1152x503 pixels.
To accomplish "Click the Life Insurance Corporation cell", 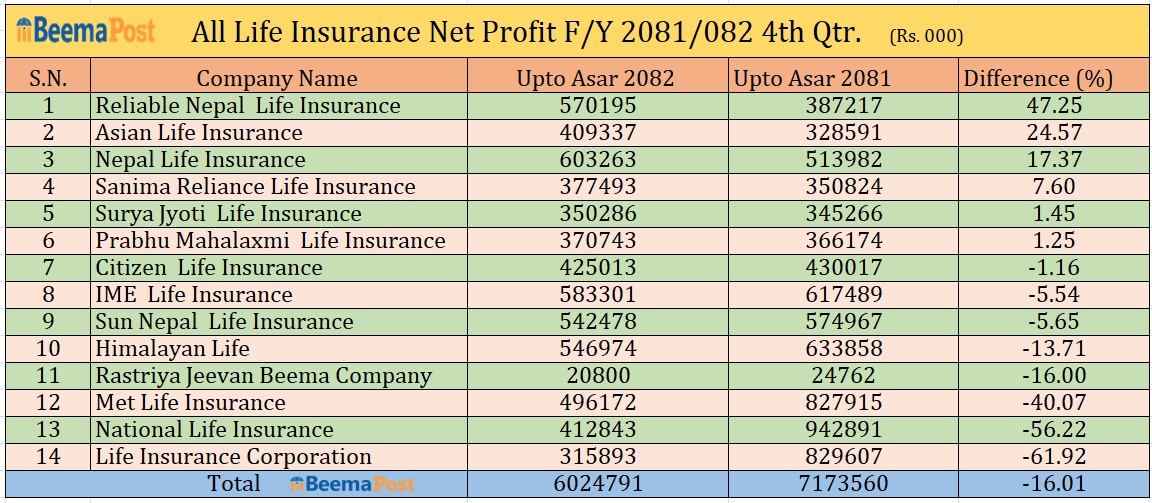I will (233, 457).
